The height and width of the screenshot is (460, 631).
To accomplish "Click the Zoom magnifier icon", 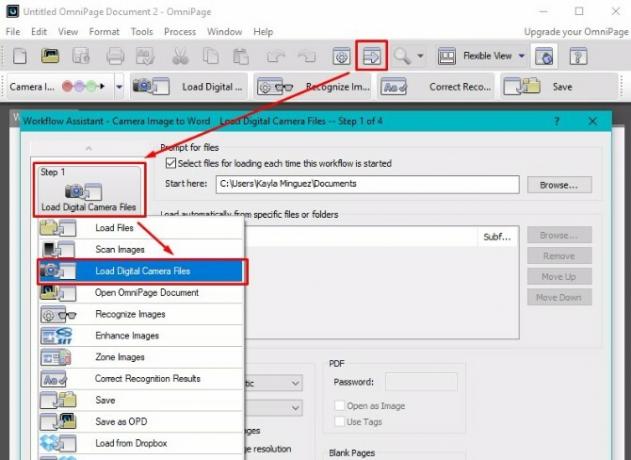I will tap(402, 56).
